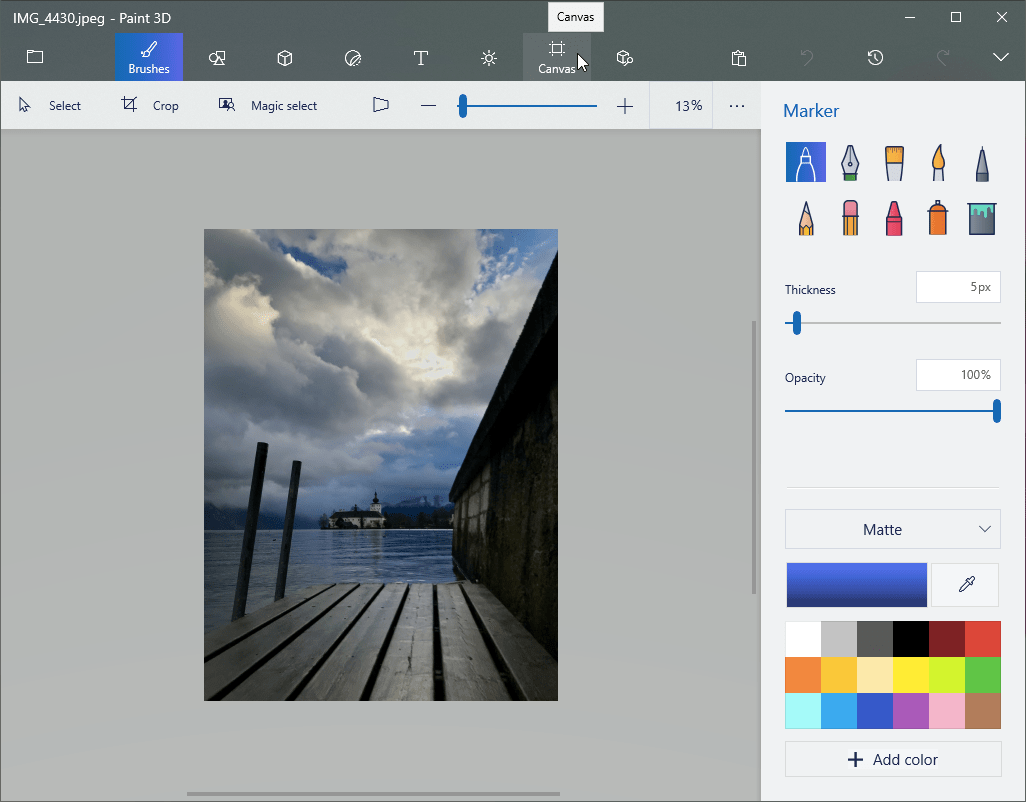
Task: Open the 3D library tab
Action: [625, 58]
